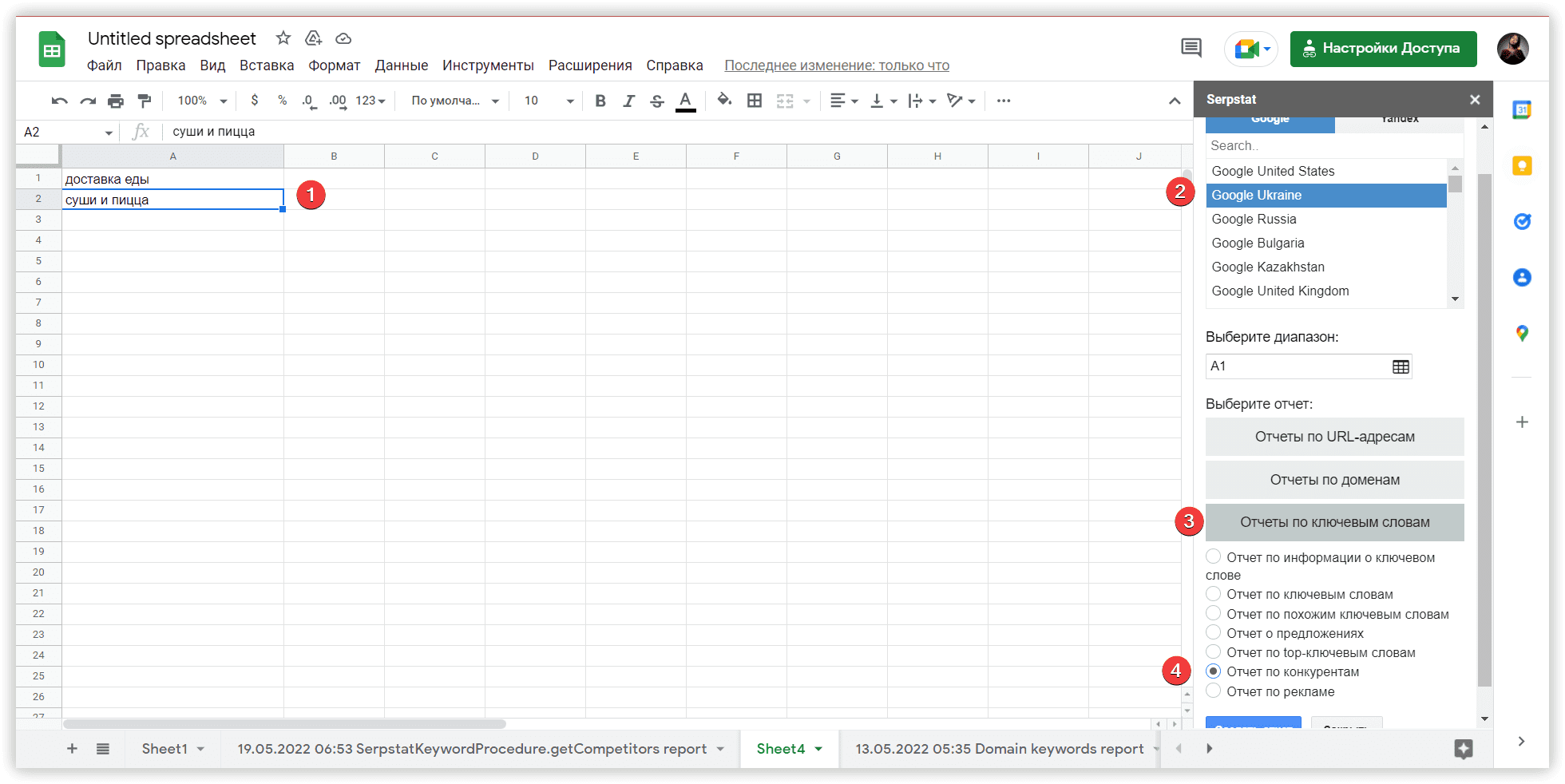
Task: Open the zoom 100% dropdown
Action: tap(202, 101)
